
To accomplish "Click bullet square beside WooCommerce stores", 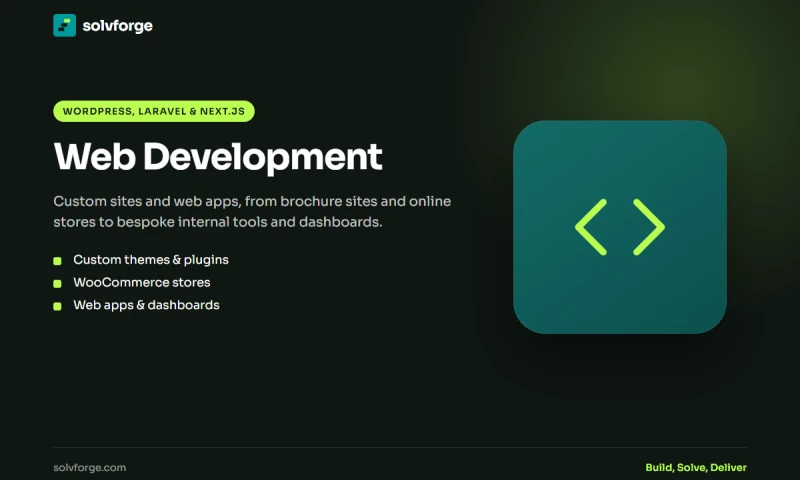I will (x=57, y=284).
